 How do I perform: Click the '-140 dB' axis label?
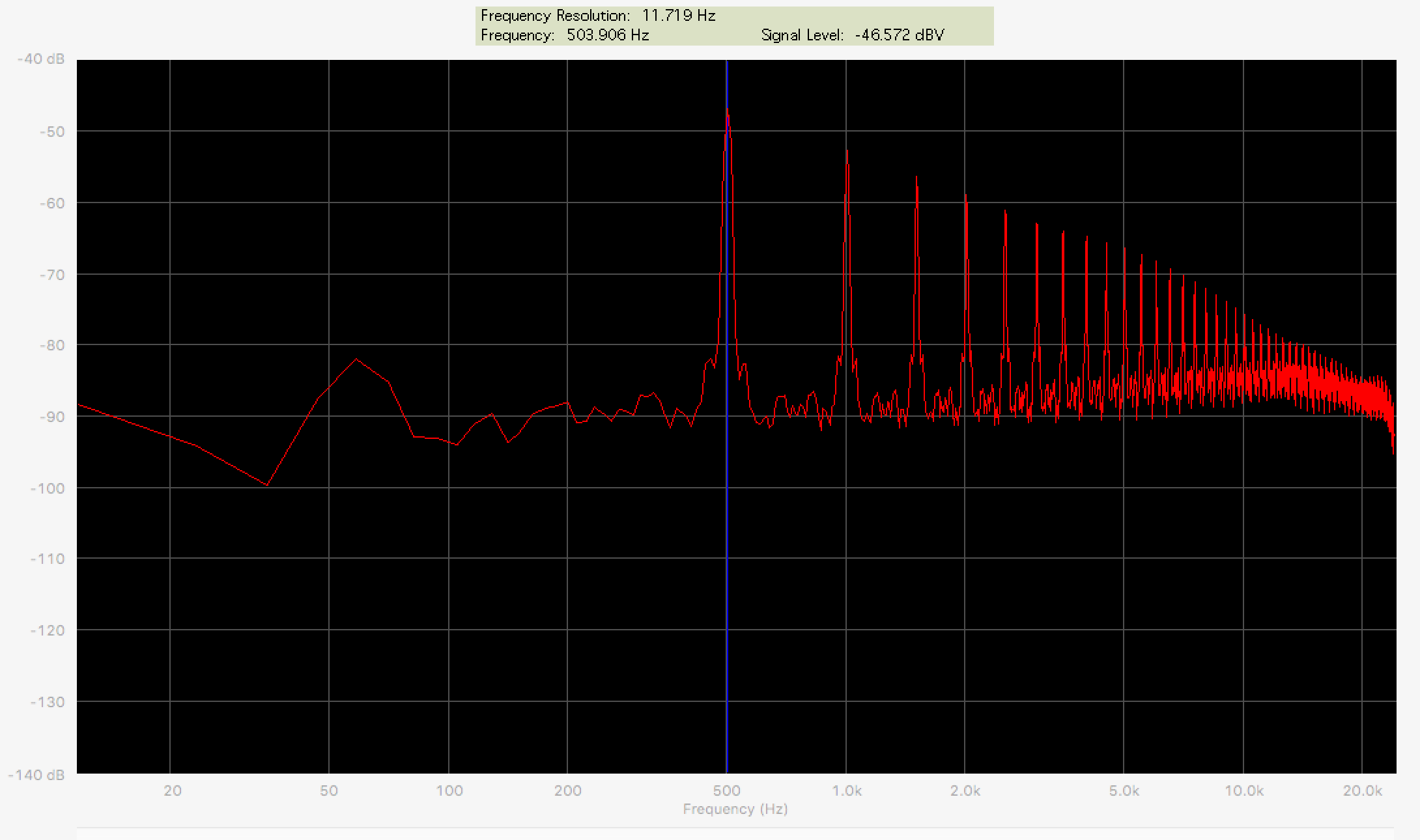click(36, 775)
